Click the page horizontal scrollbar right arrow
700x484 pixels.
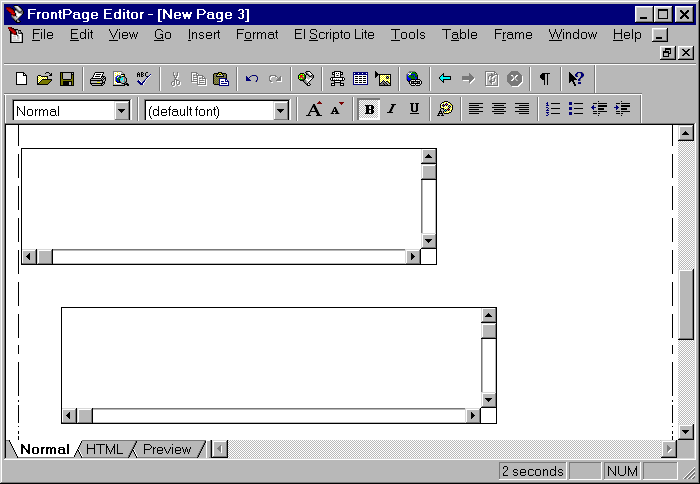668,449
